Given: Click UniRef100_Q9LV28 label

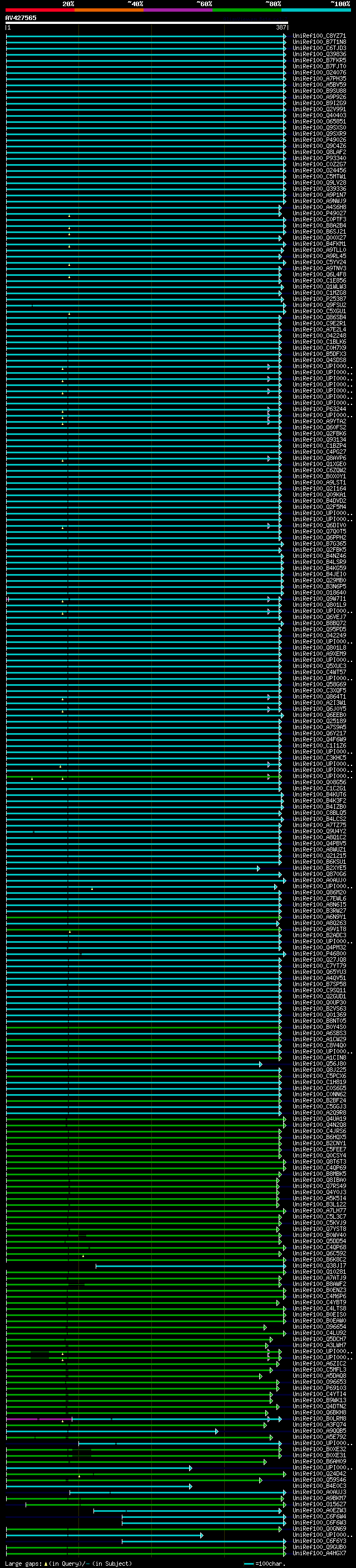Looking at the screenshot, I should (x=319, y=182).
